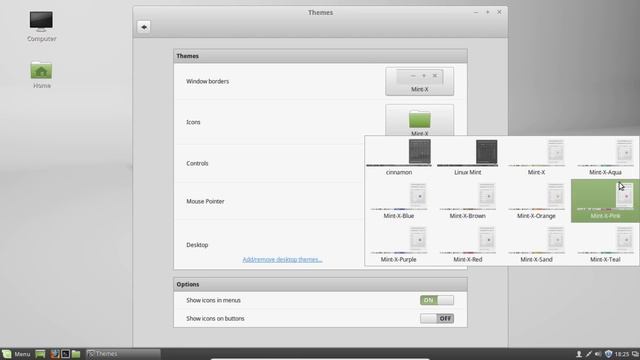Open the Mint Menu in the panel
The height and width of the screenshot is (360, 640).
tap(16, 354)
